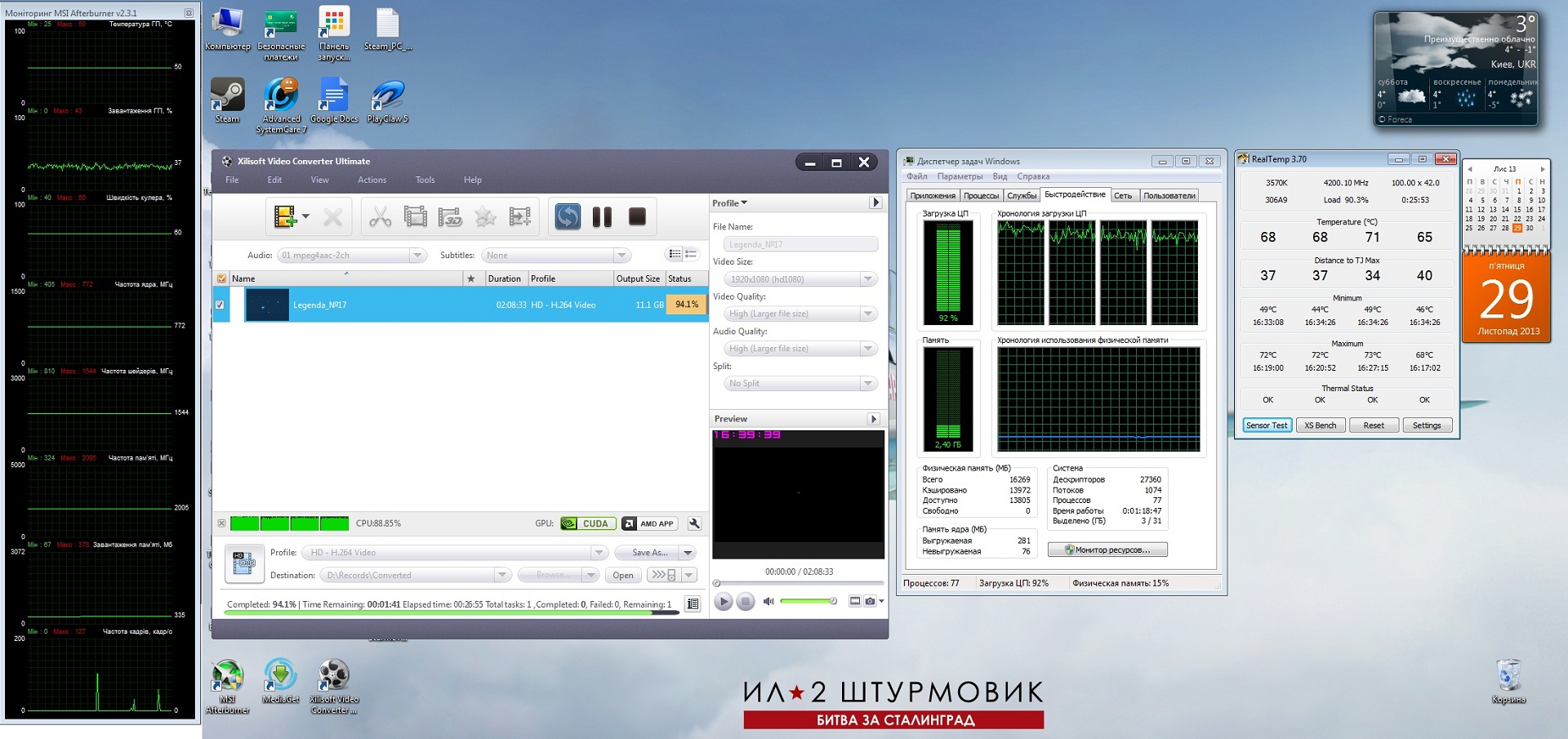
Task: Open the File menu in Xilisoft
Action: tap(232, 180)
